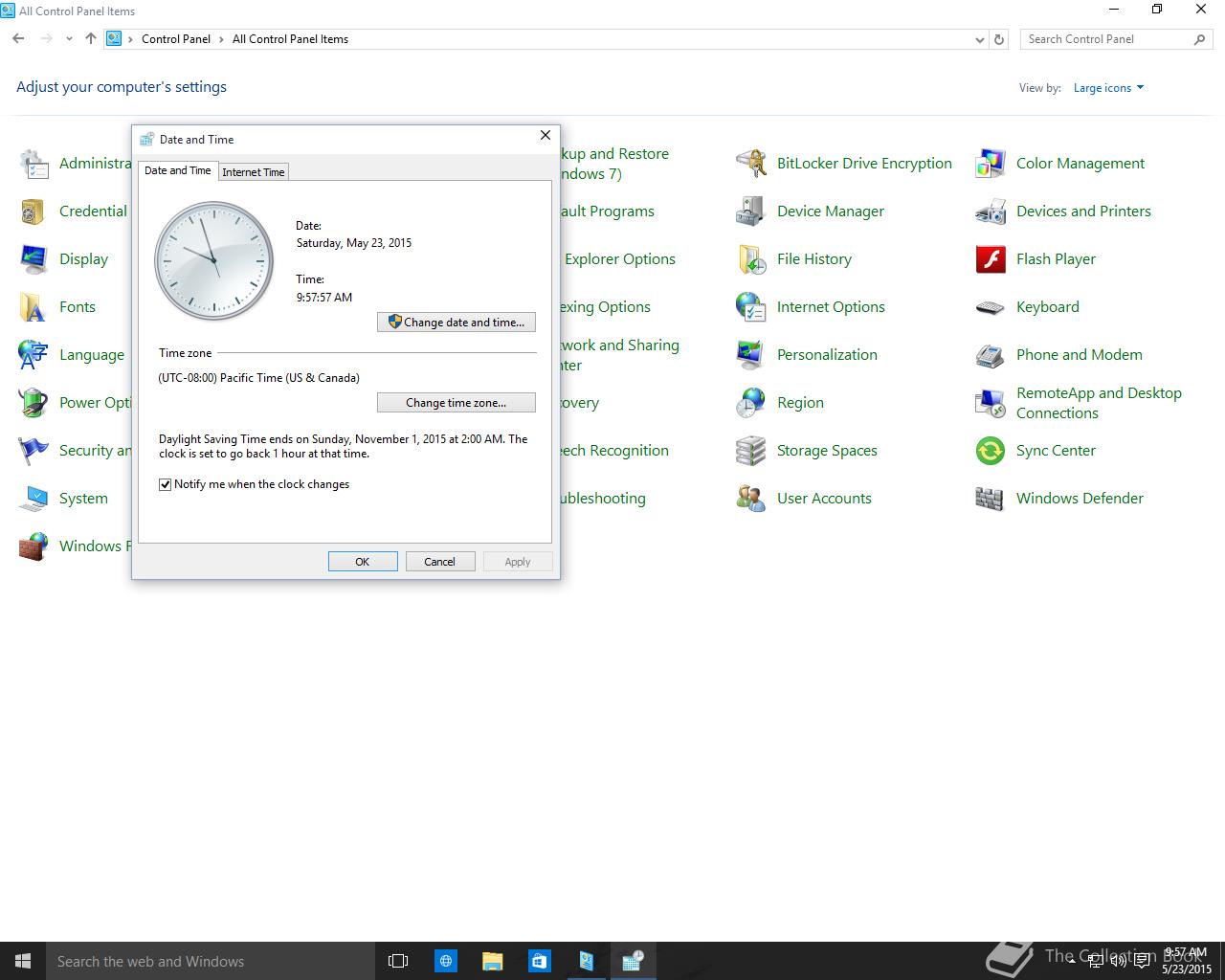Image resolution: width=1225 pixels, height=980 pixels.
Task: Click Change date and time button
Action: tap(457, 323)
